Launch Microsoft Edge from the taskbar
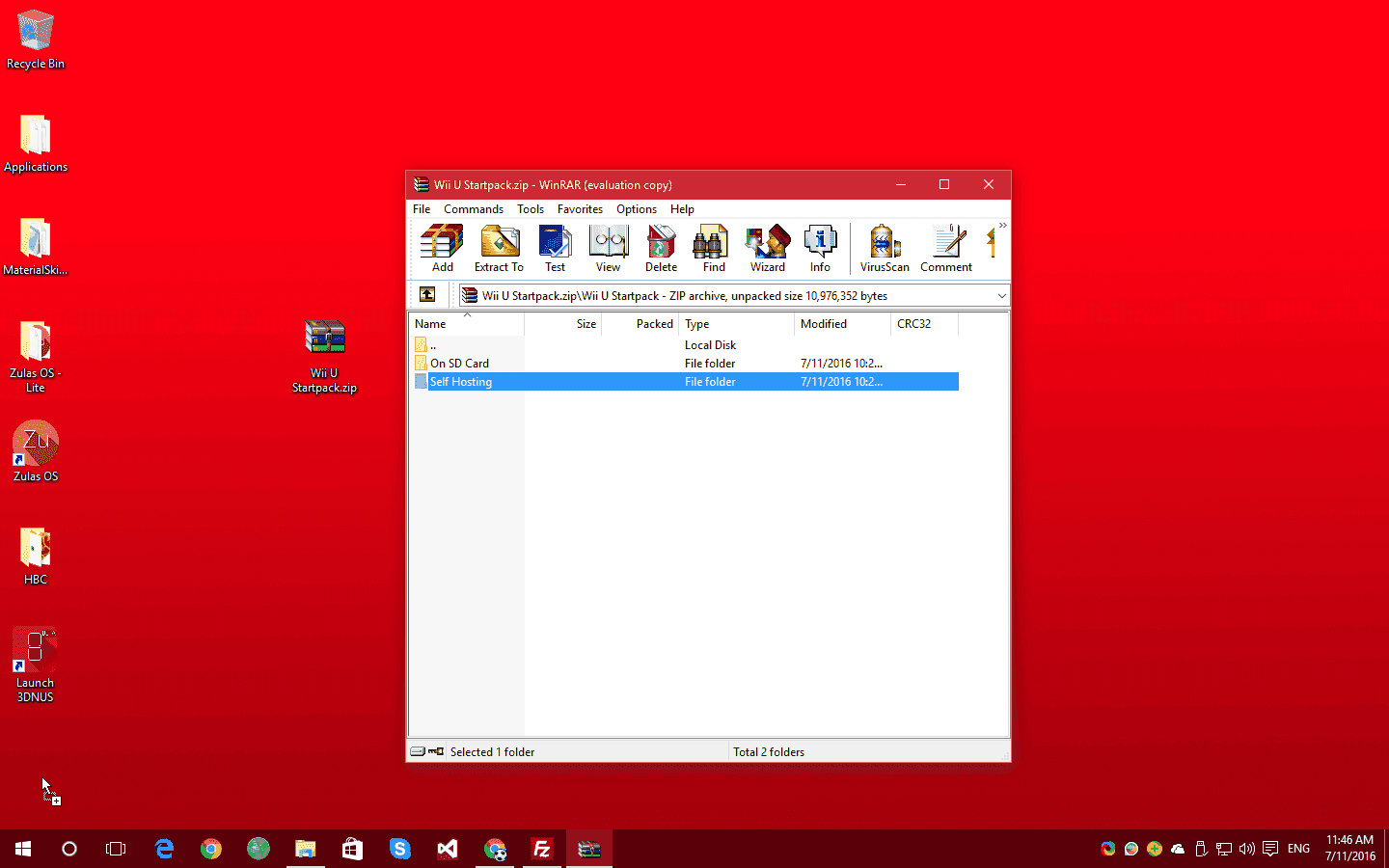This screenshot has width=1389, height=868. pos(164,849)
